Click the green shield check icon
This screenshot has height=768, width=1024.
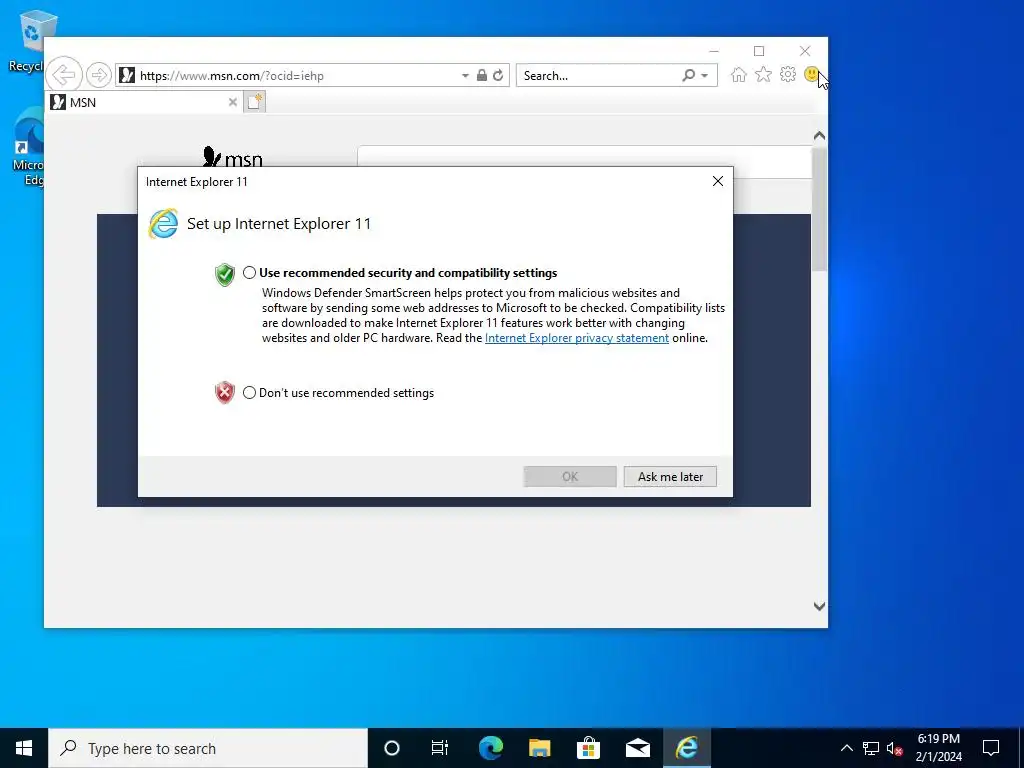[x=225, y=275]
